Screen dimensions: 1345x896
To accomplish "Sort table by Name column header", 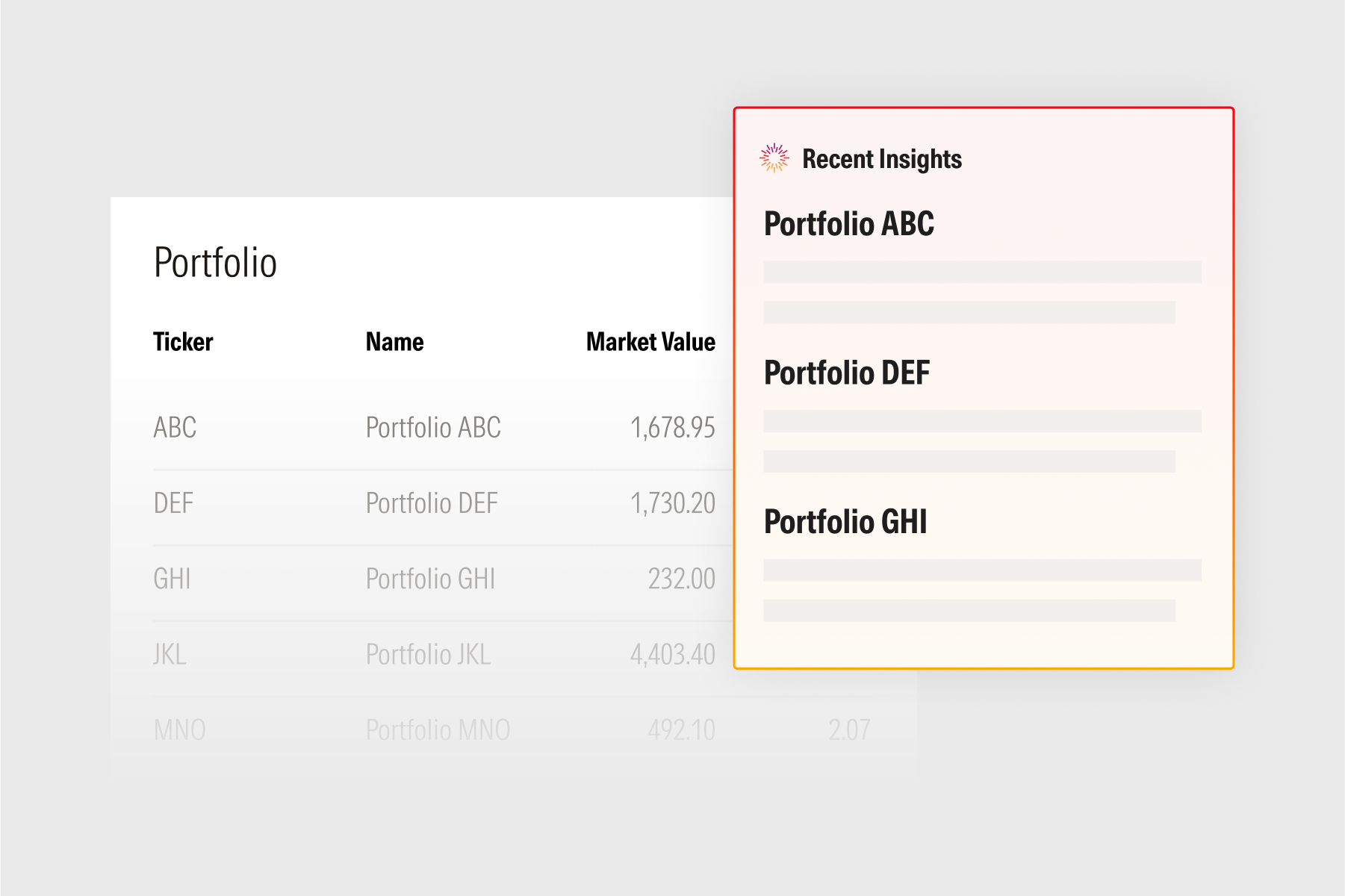I will (394, 342).
